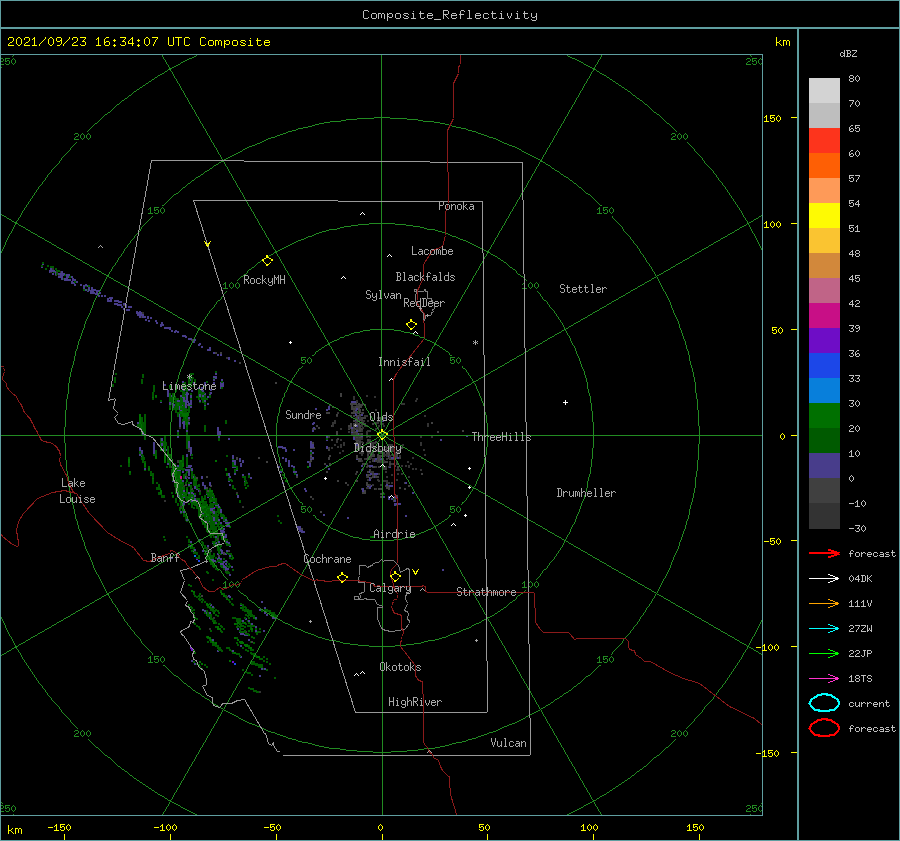Click the purple swatch between 39 and 36 dBZ
Image resolution: width=900 pixels, height=841 pixels.
(824, 340)
